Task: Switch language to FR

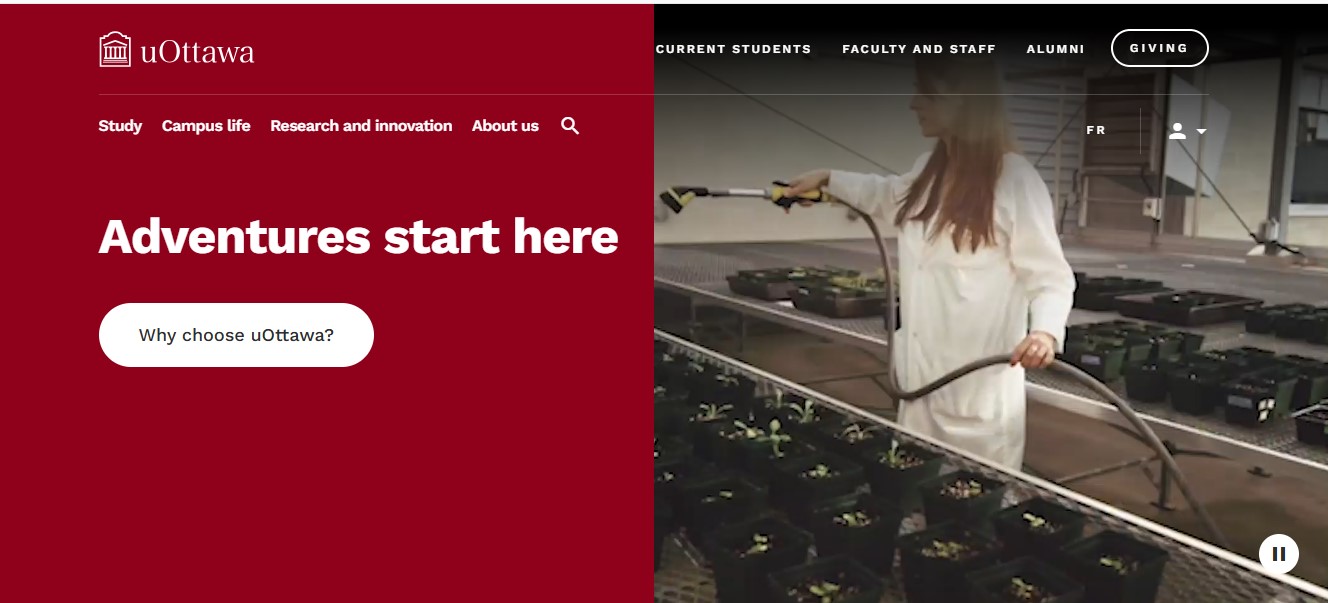Action: 1096,130
